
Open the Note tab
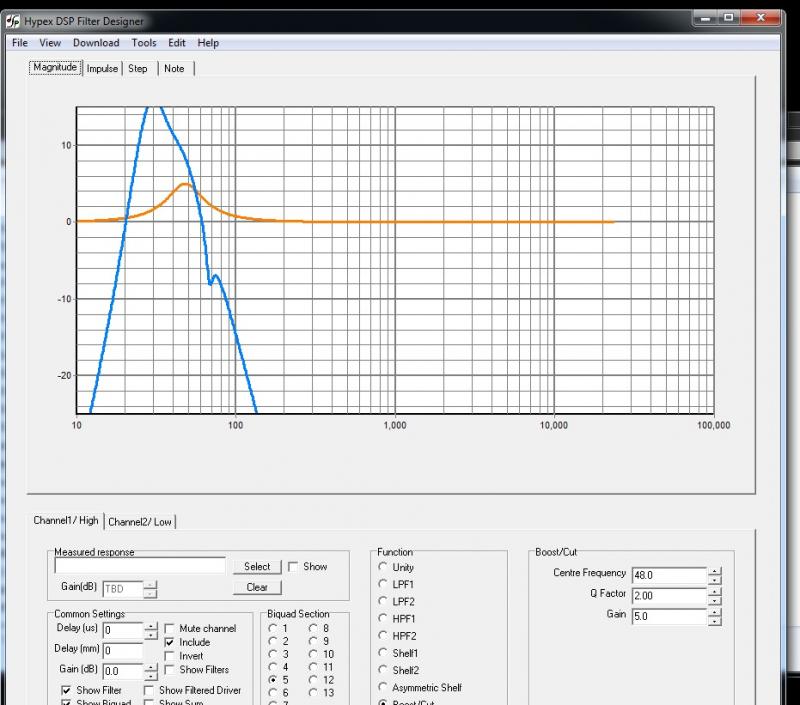pyautogui.click(x=174, y=68)
